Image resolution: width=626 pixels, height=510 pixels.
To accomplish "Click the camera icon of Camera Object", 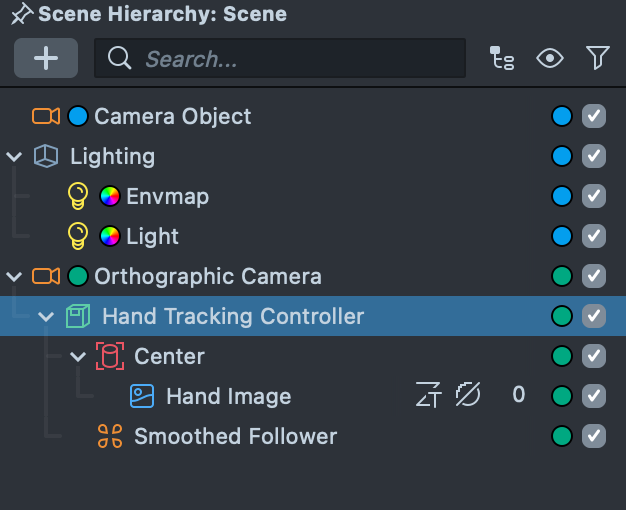I will tap(46, 116).
